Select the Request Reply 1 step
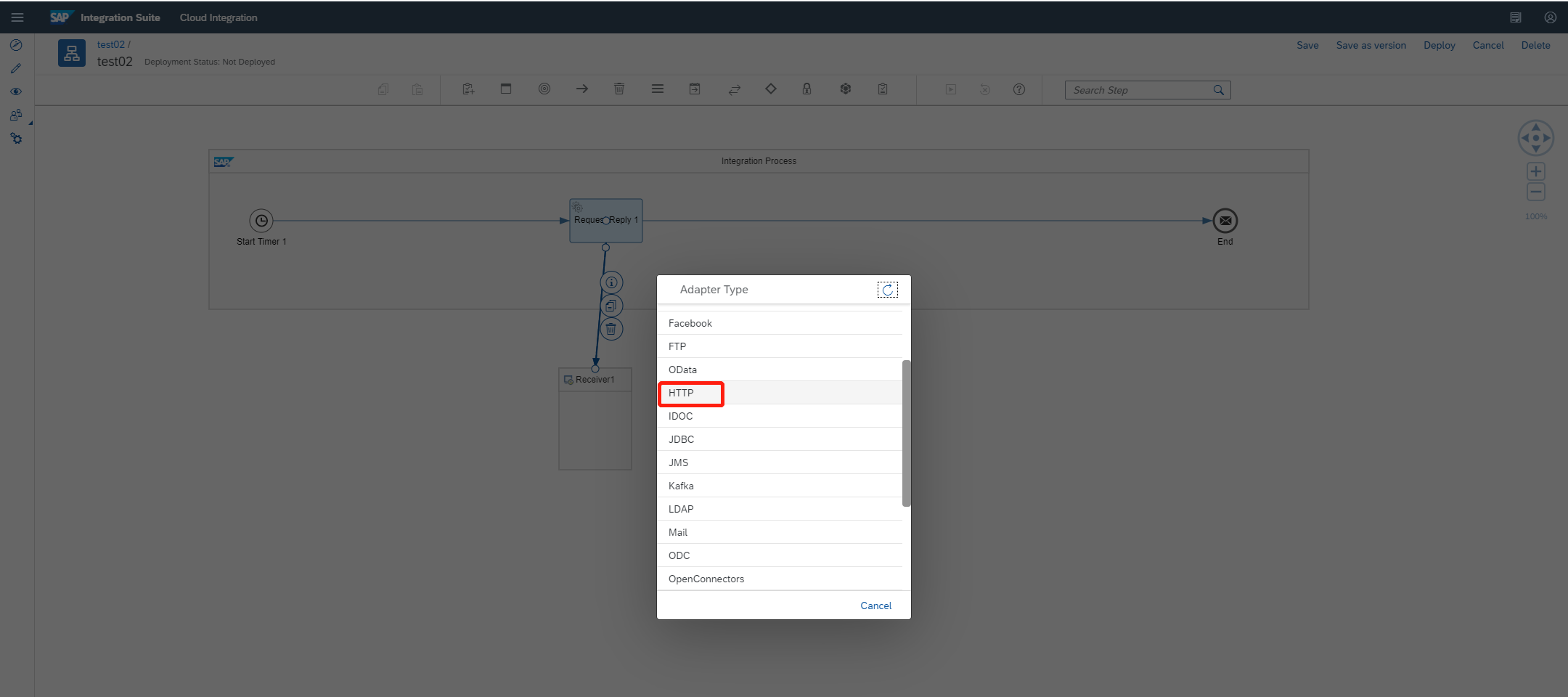The width and height of the screenshot is (1568, 697). 606,221
